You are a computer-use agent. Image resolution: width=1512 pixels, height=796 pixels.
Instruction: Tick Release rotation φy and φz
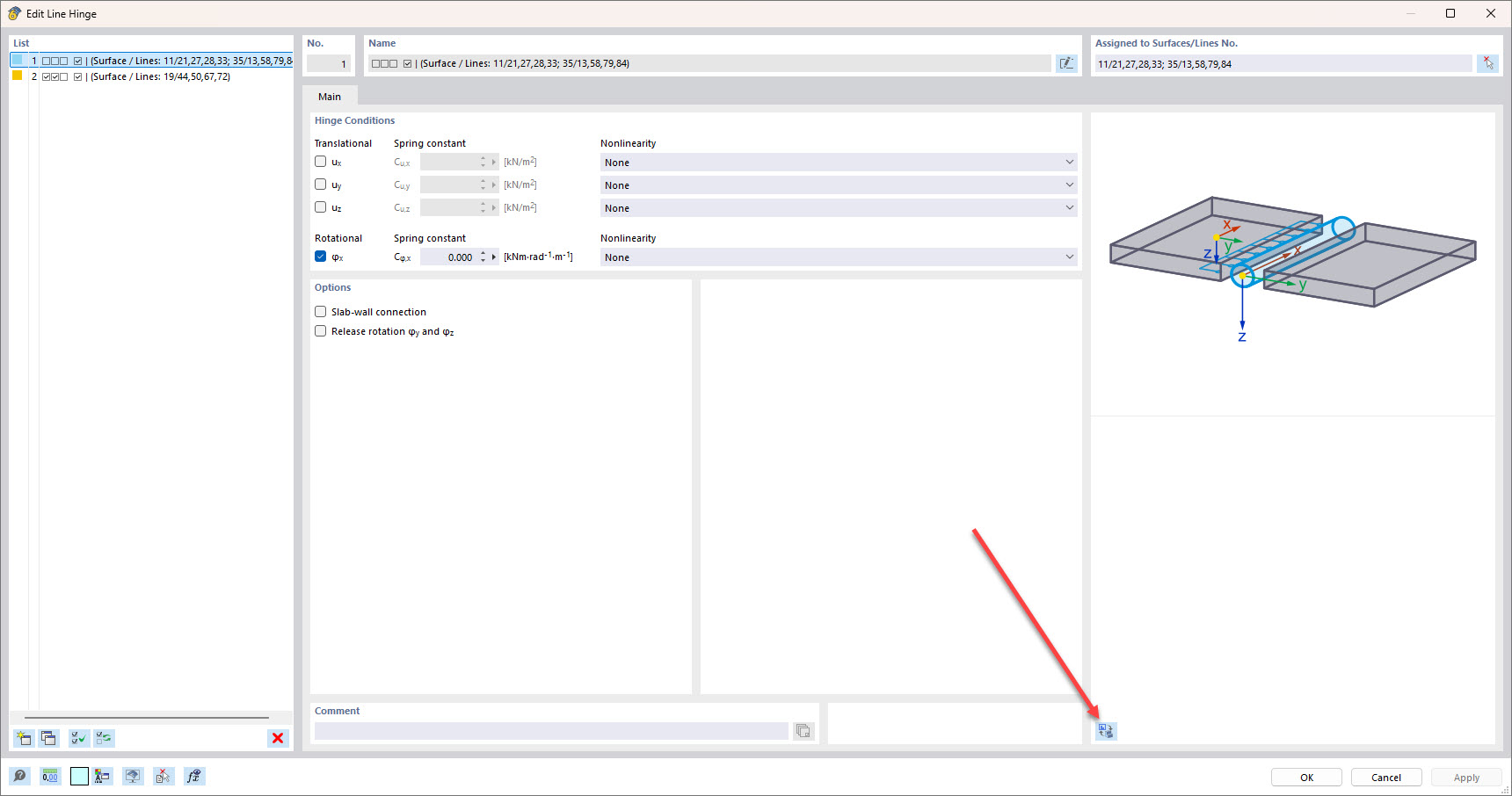pos(321,331)
